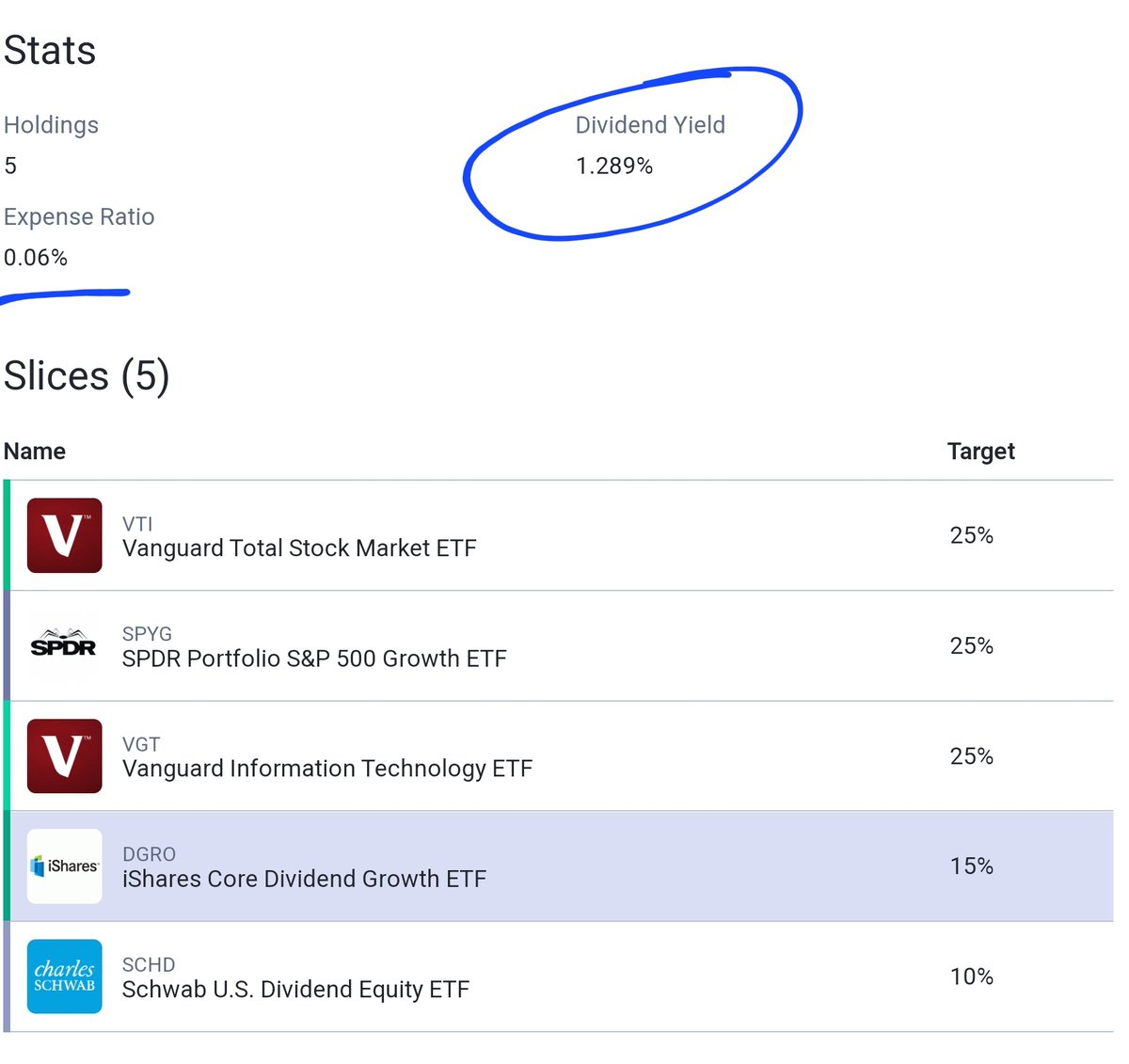Select Vanguard Information Technology ETF row
The width and height of the screenshot is (1129, 1064).
(x=326, y=769)
